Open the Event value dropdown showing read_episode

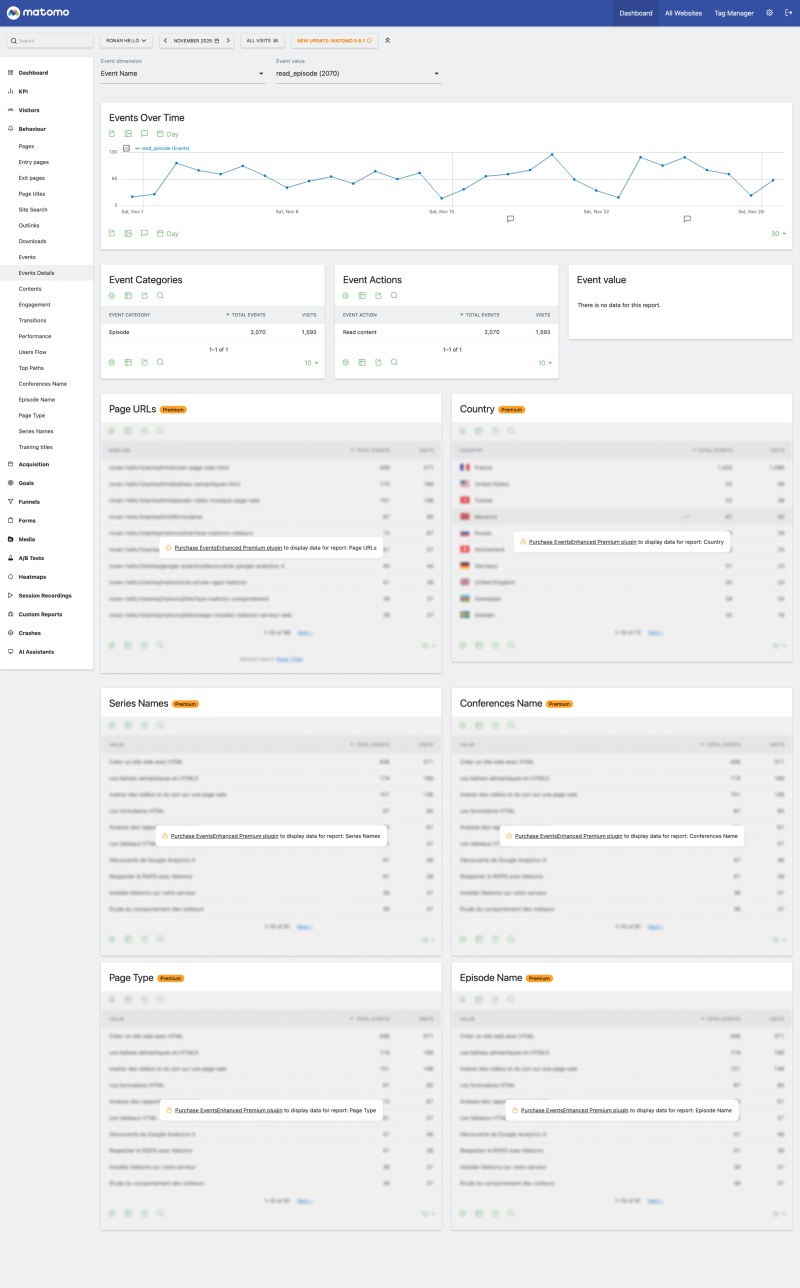click(357, 73)
